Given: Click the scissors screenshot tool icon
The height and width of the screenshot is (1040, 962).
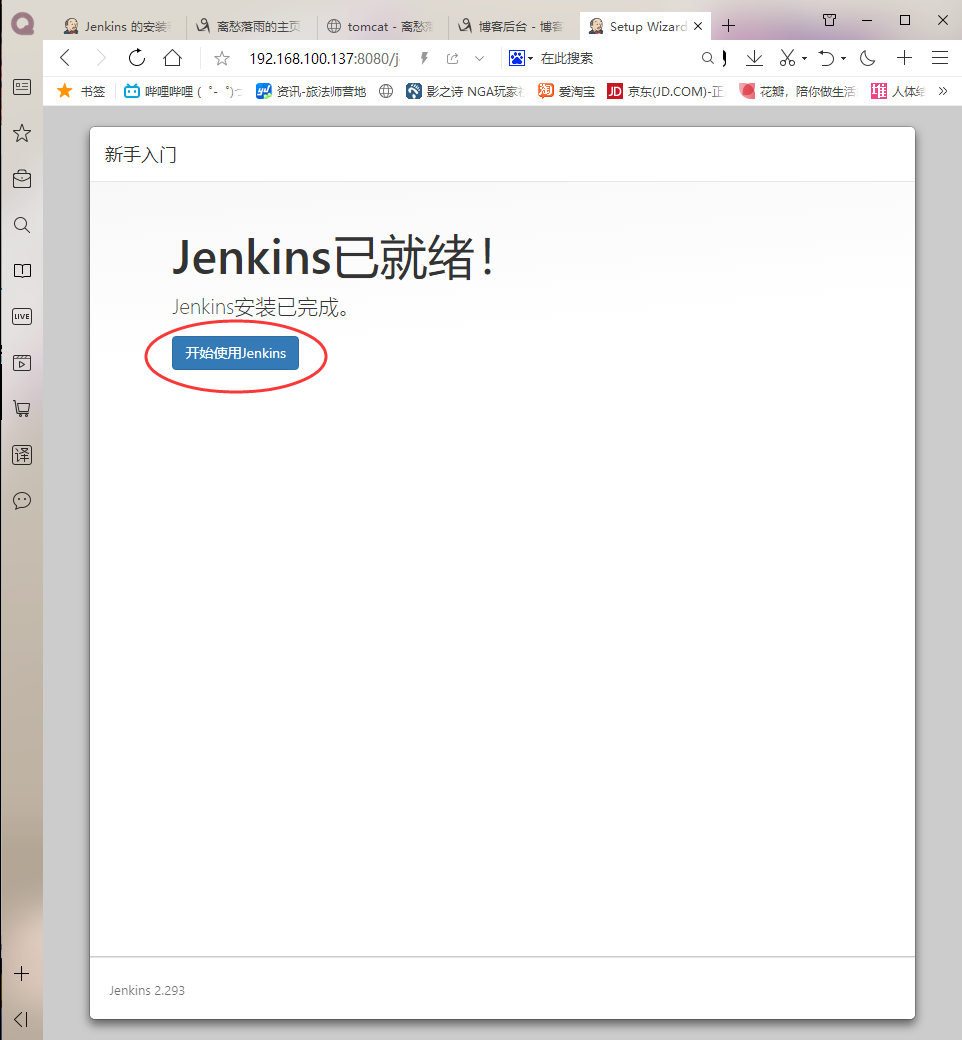Looking at the screenshot, I should (787, 58).
